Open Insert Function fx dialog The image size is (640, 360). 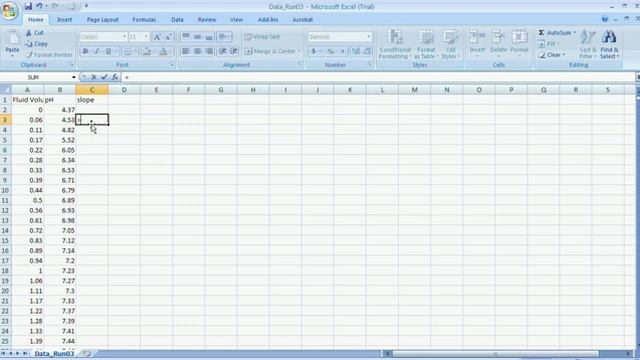tap(115, 77)
